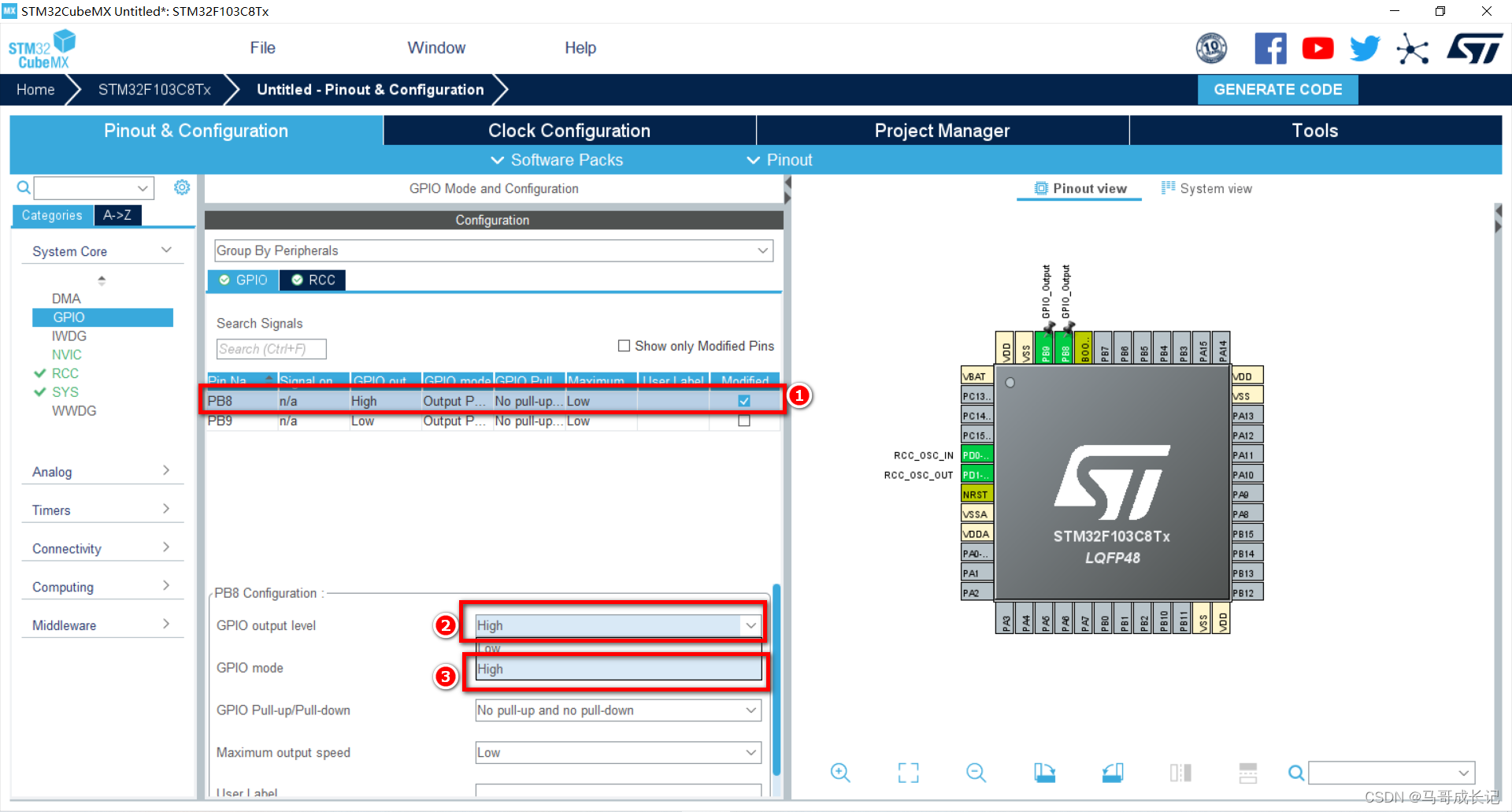
Task: Click the User Label input field
Action: 618,790
